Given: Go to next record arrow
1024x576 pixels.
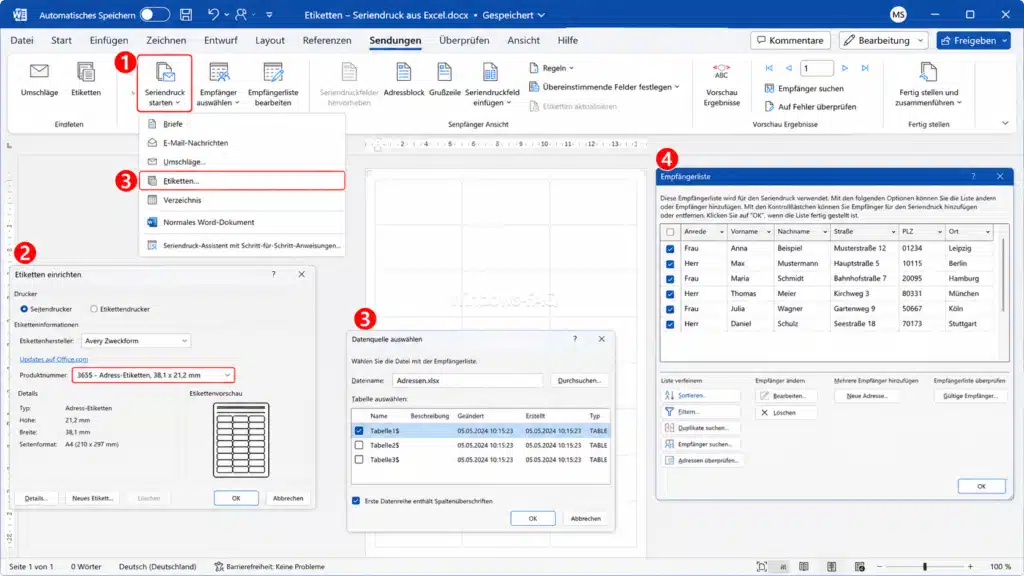Looking at the screenshot, I should coord(845,68).
